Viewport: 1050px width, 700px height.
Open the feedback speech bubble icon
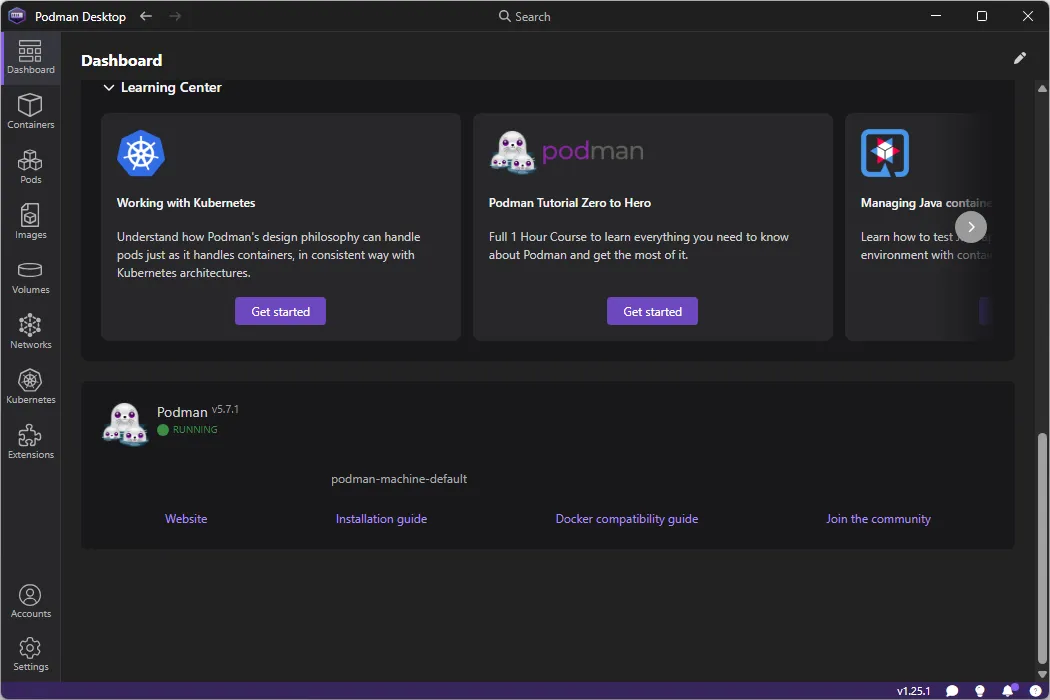click(952, 690)
